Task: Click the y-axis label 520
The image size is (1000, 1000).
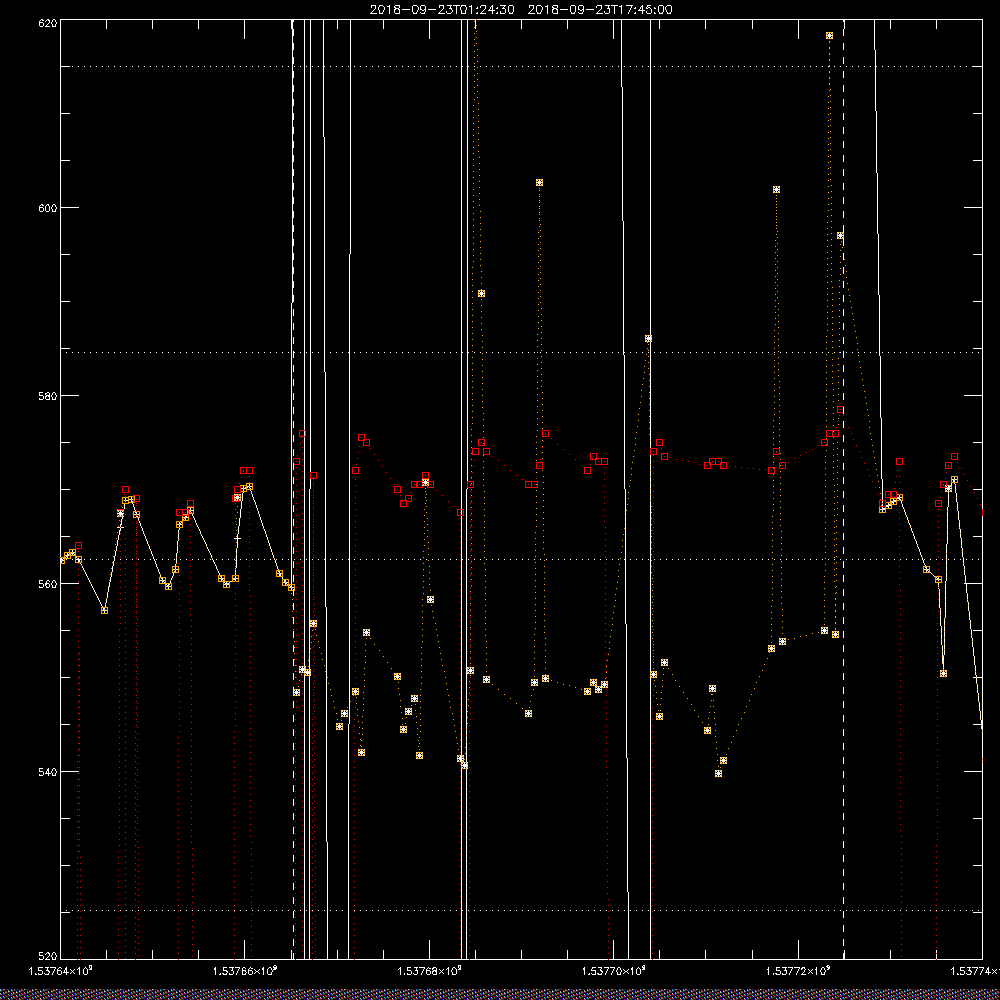Action: 48,957
